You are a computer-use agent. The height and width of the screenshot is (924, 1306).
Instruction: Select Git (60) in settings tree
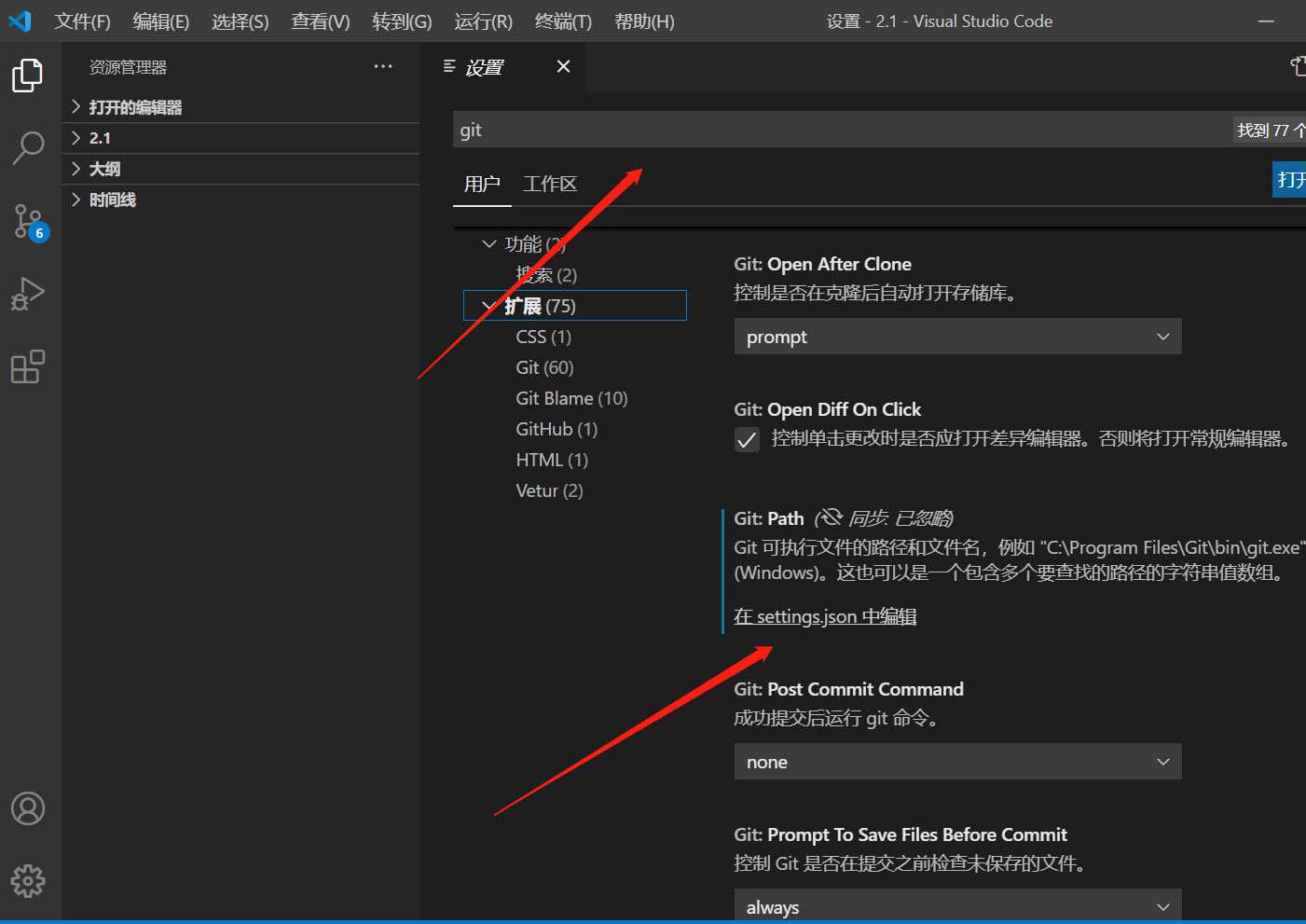click(x=544, y=367)
